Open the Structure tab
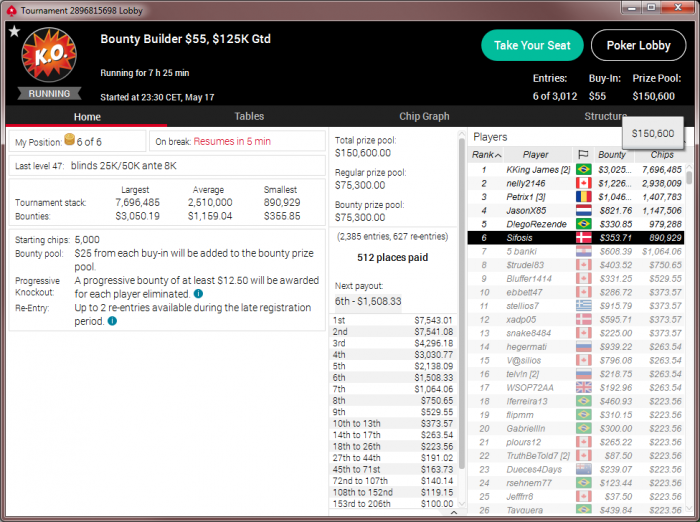700x522 pixels. click(605, 117)
